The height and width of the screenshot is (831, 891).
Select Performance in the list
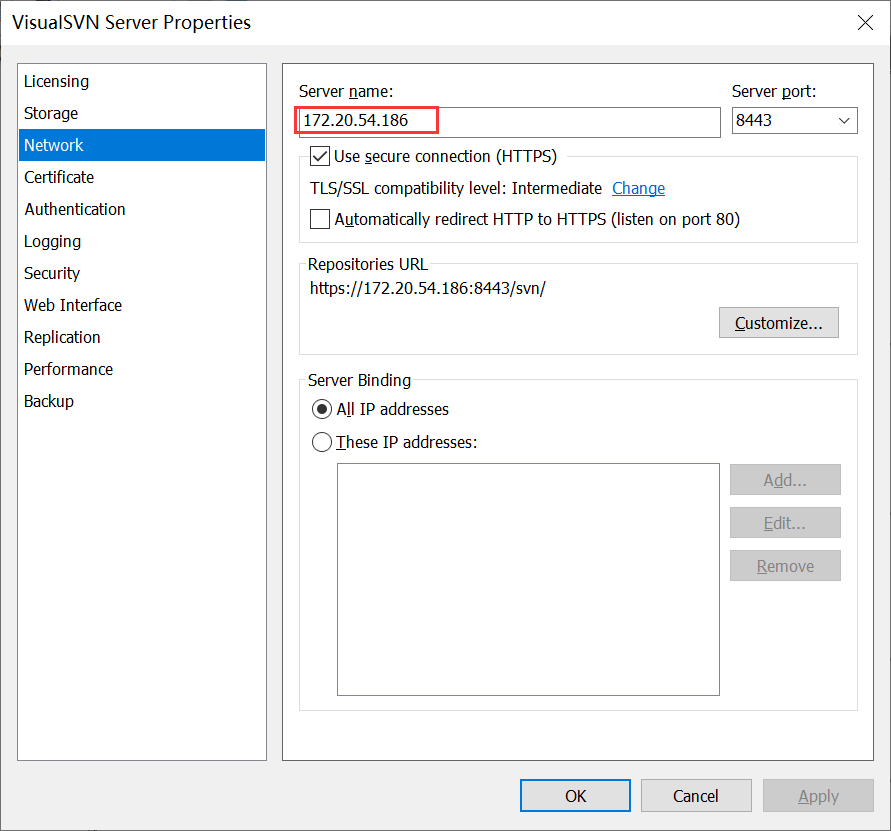click(x=141, y=369)
